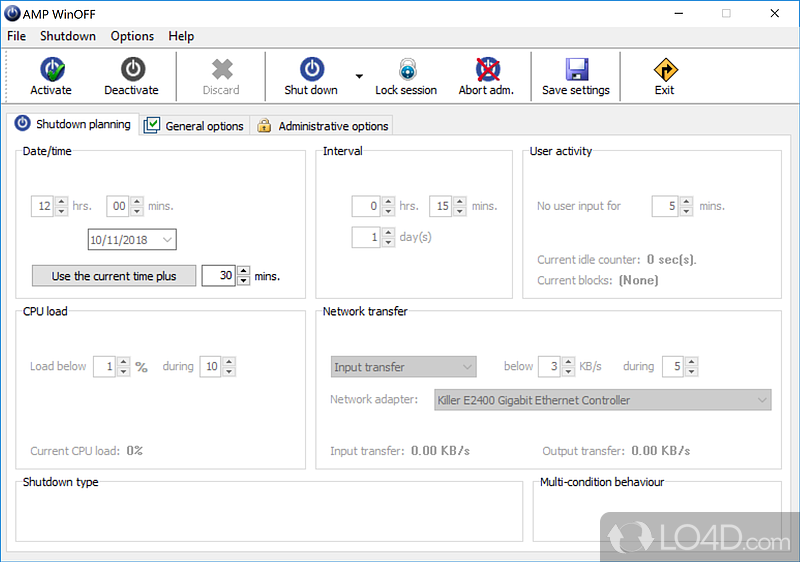Expand the arrow beside Shut down
Viewport: 800px width, 562px height.
(358, 76)
